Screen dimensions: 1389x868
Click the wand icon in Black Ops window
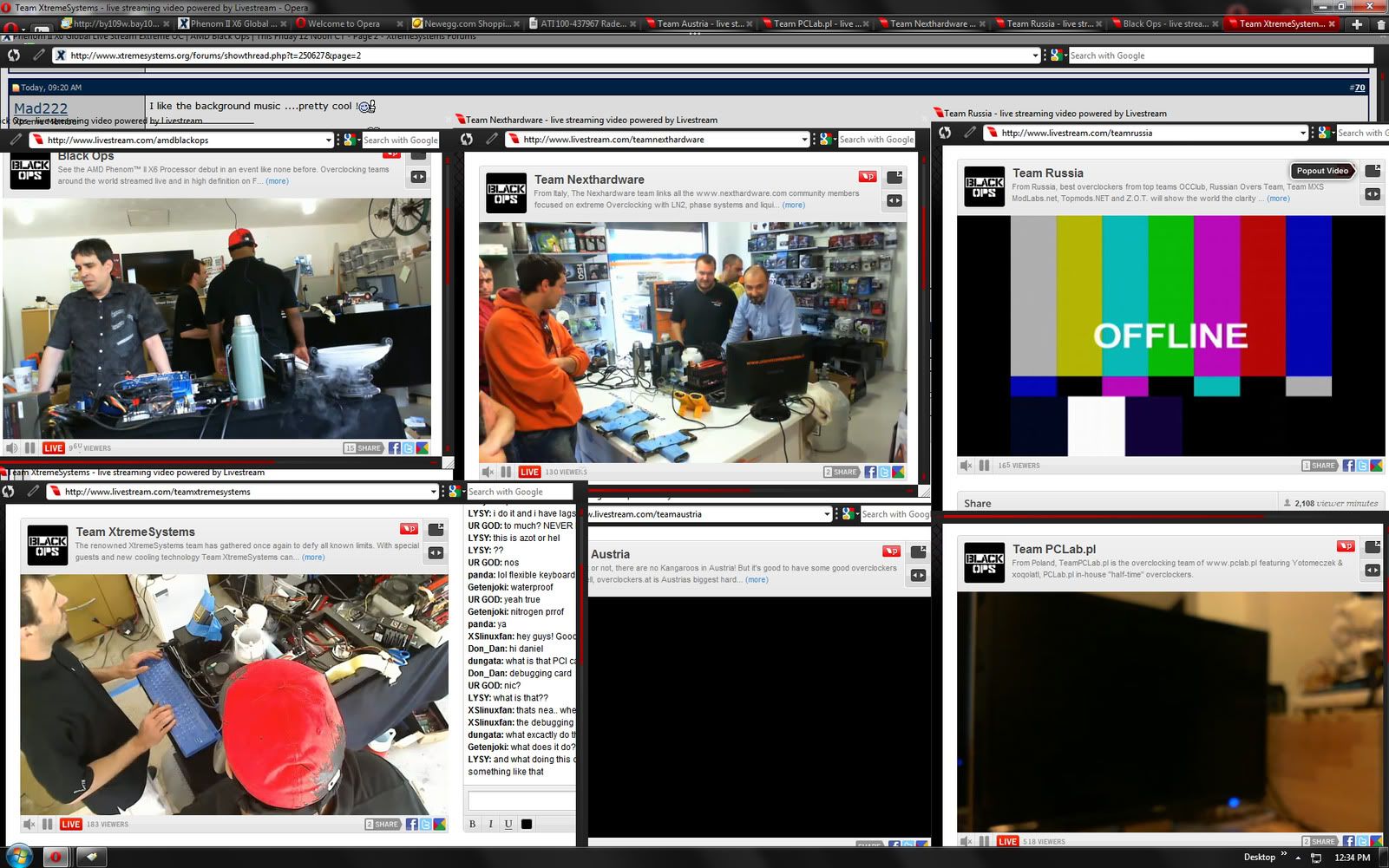(16, 139)
